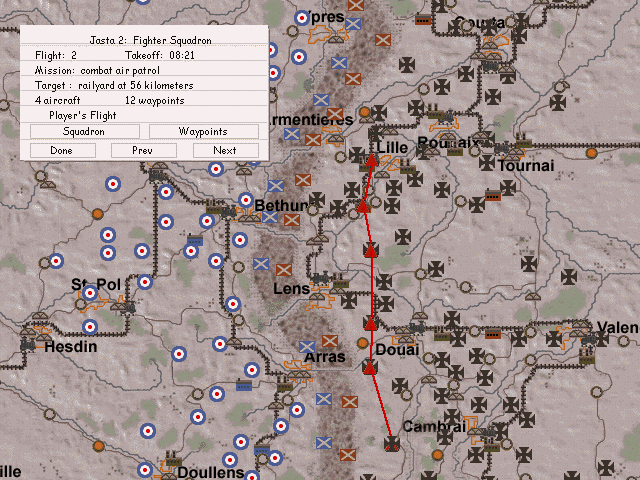Click the iron cross immediately left of Lille

[357, 155]
